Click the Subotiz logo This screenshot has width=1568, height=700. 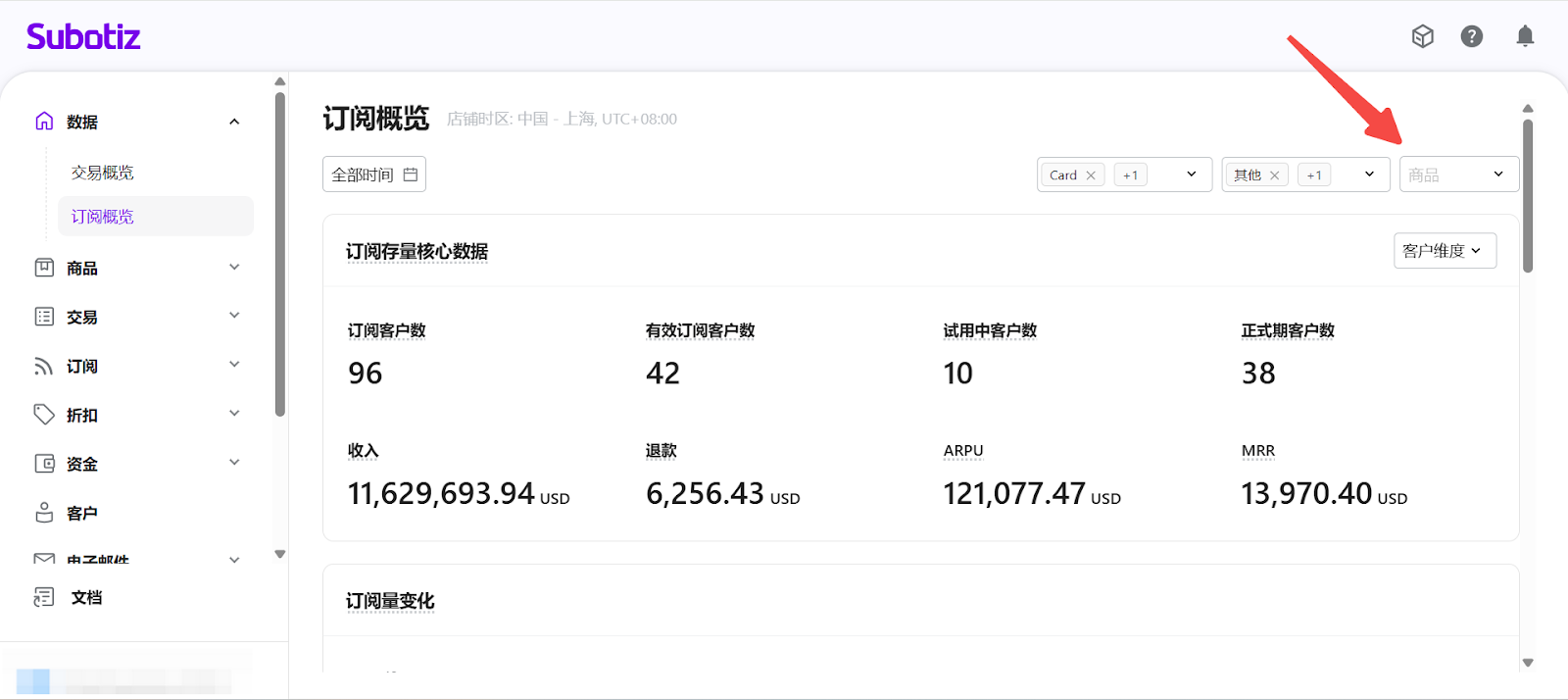tap(83, 37)
